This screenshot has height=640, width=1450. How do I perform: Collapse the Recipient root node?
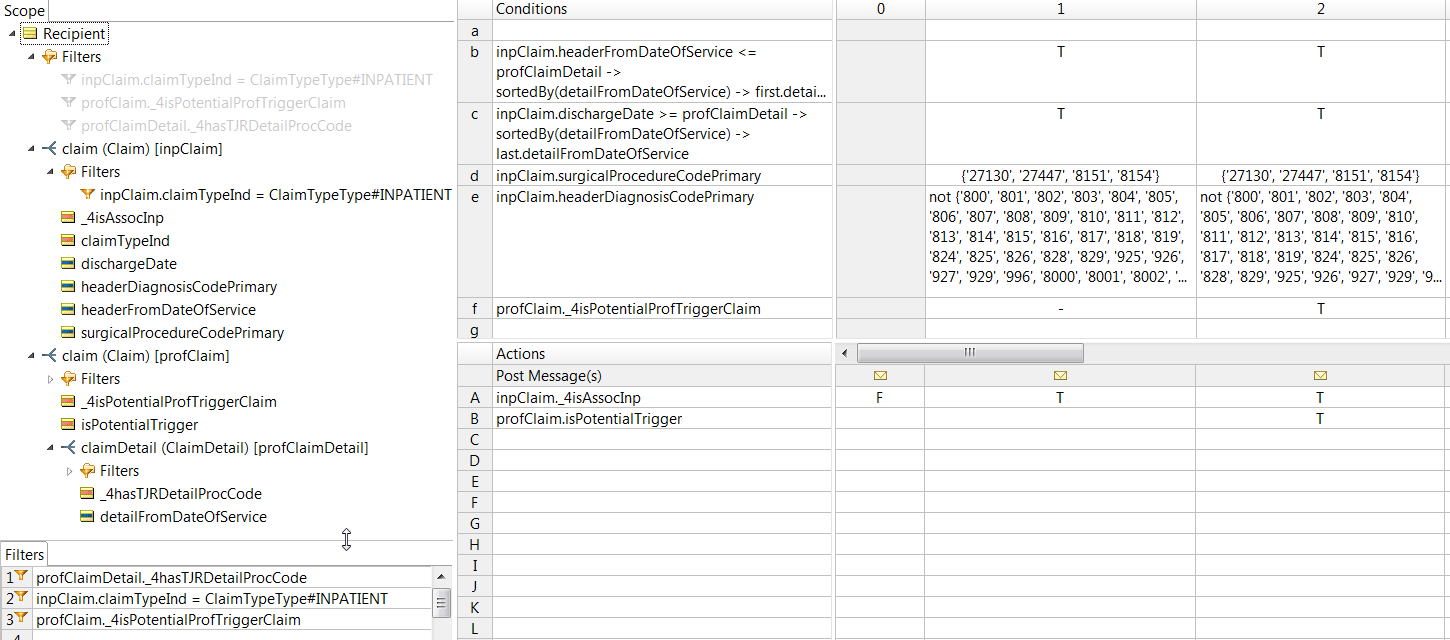11,34
